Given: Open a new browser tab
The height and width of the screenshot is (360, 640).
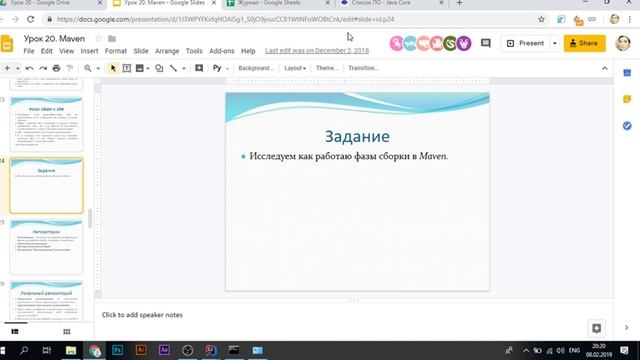Looking at the screenshot, I should (459, 3).
